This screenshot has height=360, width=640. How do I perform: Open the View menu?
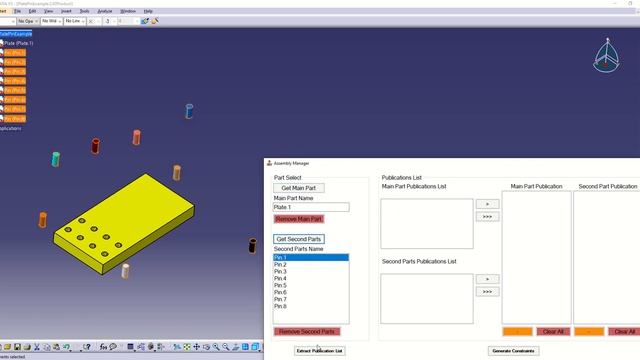48,11
